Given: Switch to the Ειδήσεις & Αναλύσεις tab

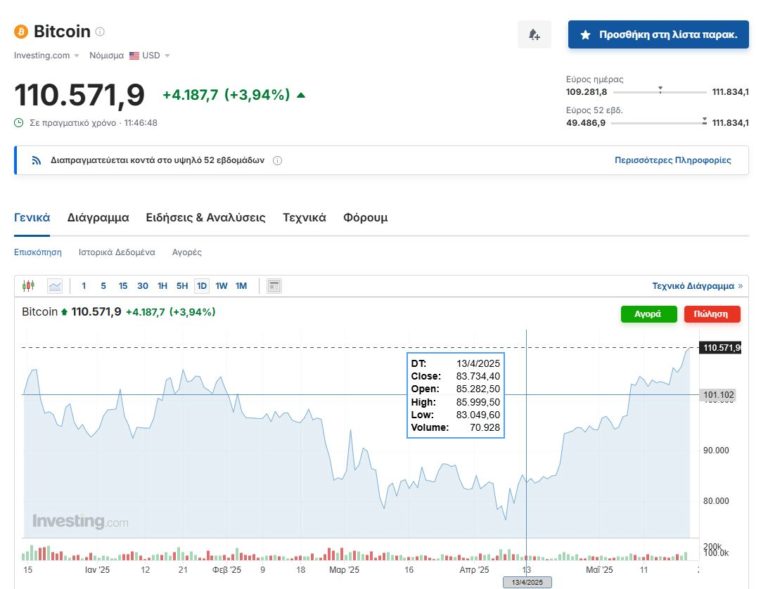Looking at the screenshot, I should 205,217.
